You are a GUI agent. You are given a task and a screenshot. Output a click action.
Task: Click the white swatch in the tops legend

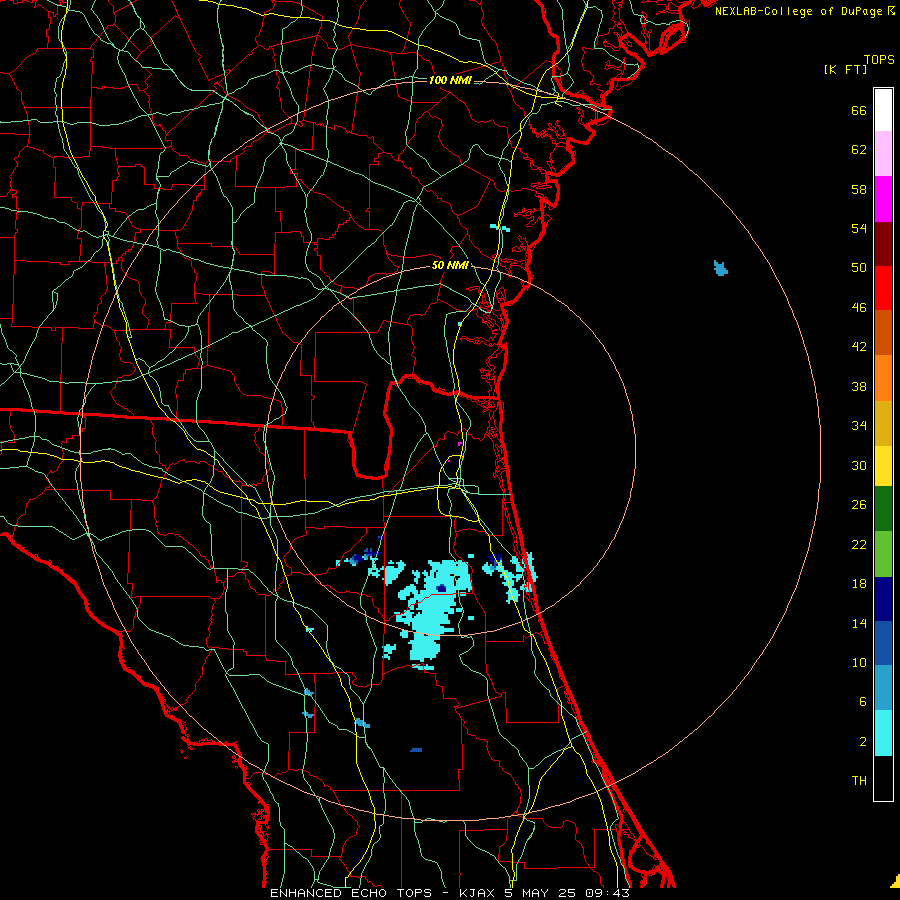point(883,110)
